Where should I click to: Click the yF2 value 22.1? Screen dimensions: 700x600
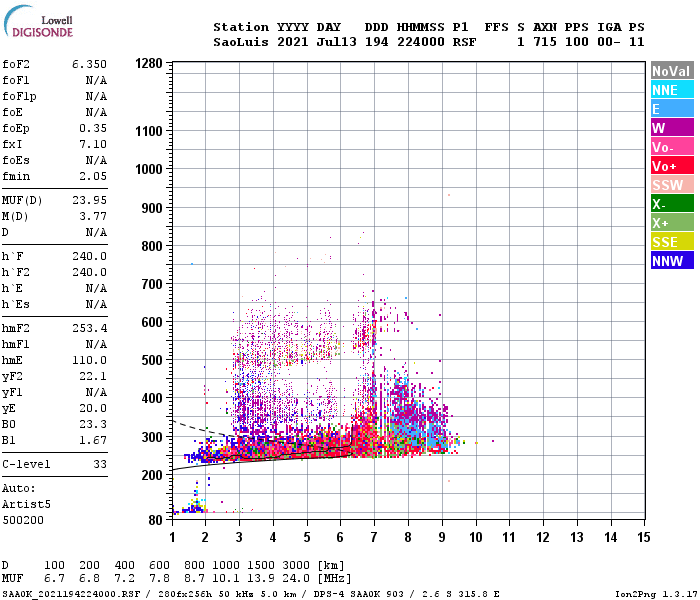[93, 376]
